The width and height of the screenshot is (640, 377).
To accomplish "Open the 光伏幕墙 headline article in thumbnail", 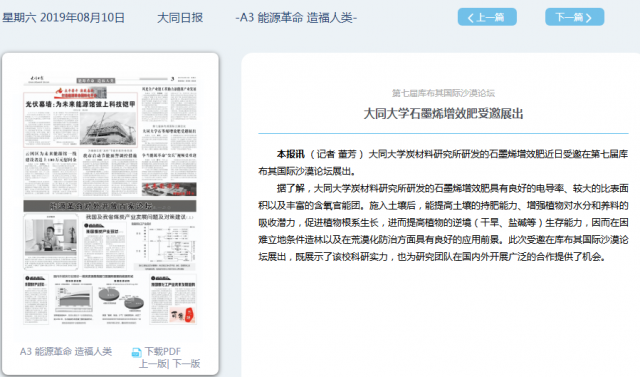I will 80,104.
